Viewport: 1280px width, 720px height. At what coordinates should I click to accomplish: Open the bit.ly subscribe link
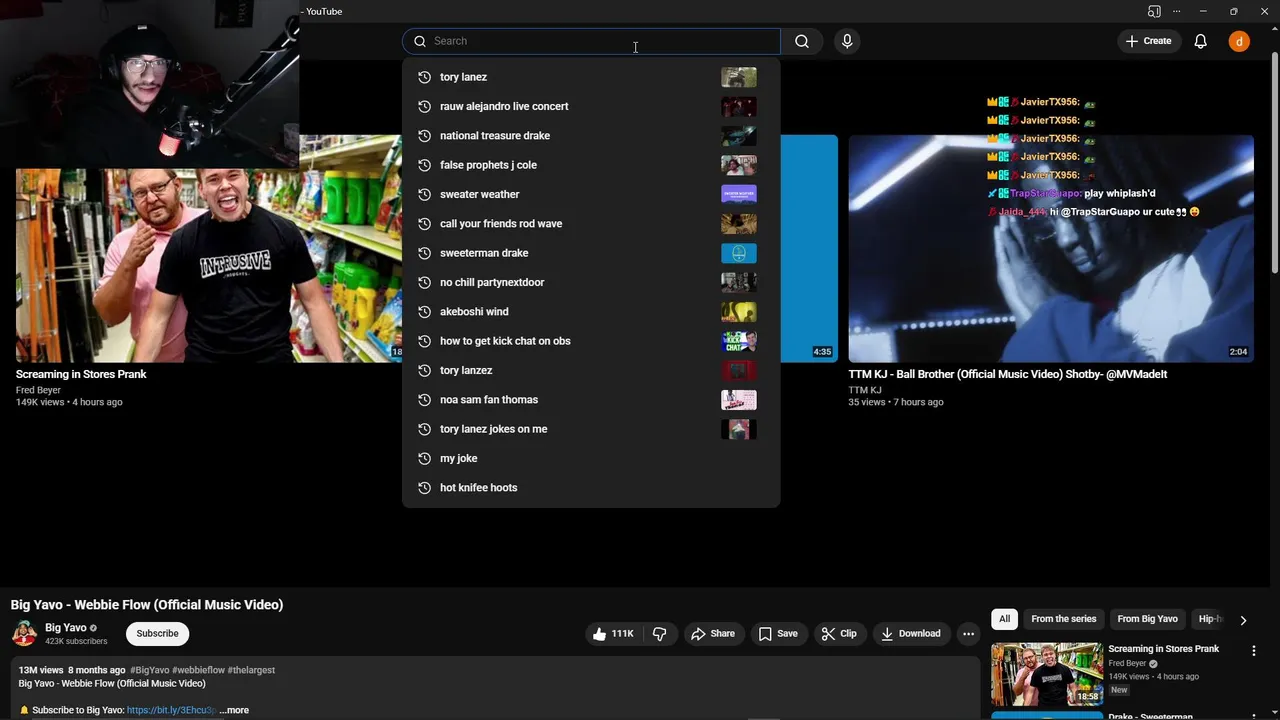[x=171, y=710]
